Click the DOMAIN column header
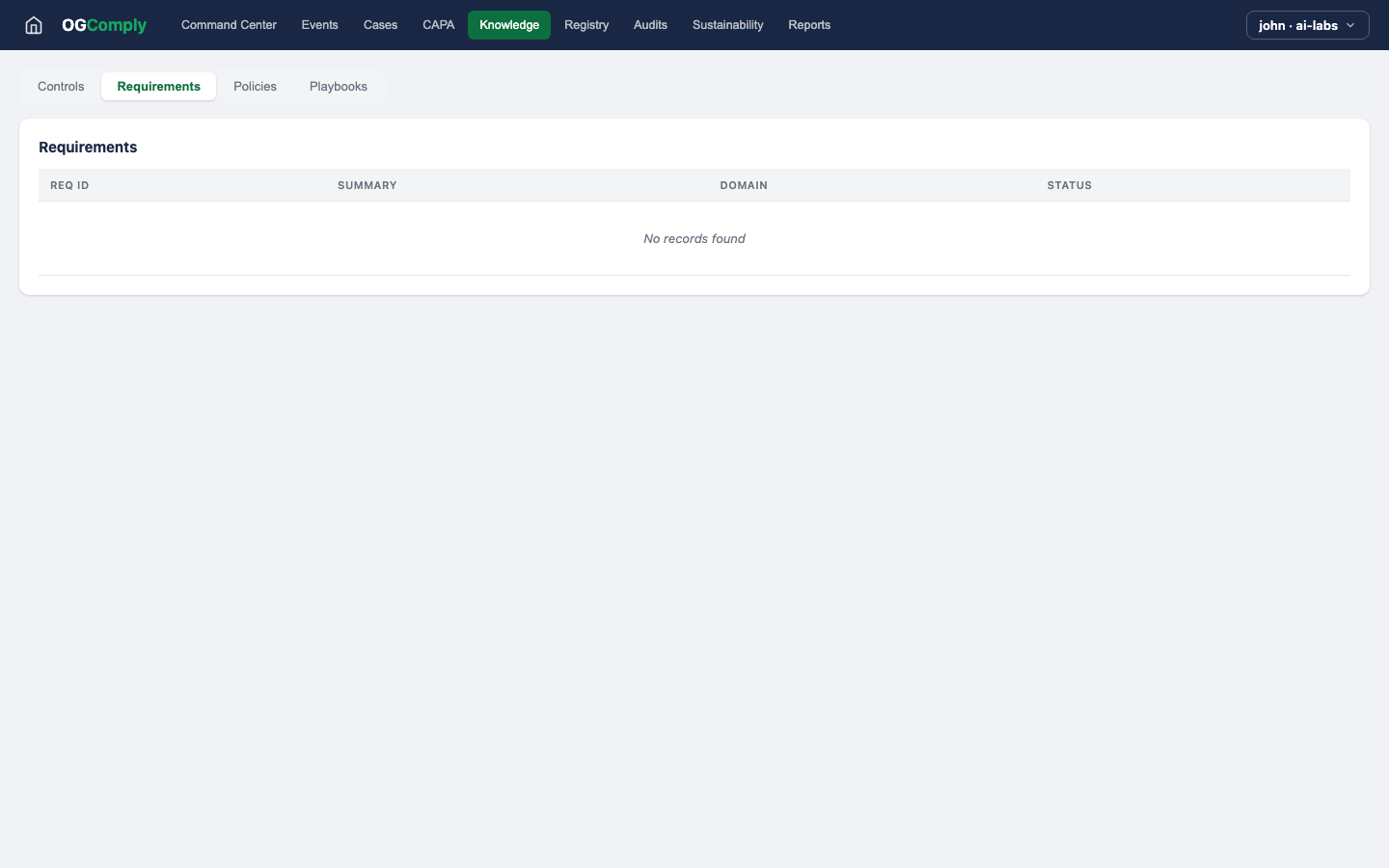Viewport: 1389px width, 868px height. pos(744,185)
